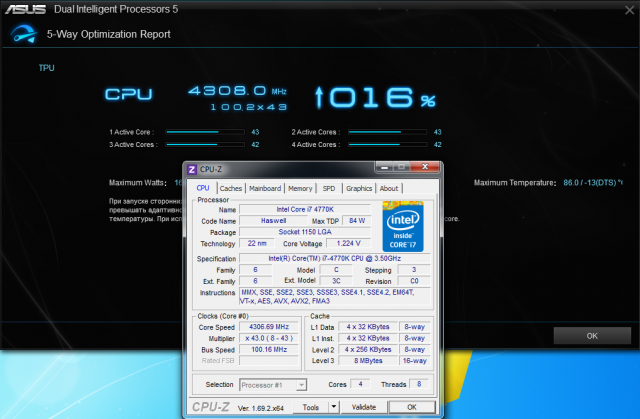The width and height of the screenshot is (640, 419).
Task: Open the Caches tab
Action: [x=231, y=188]
